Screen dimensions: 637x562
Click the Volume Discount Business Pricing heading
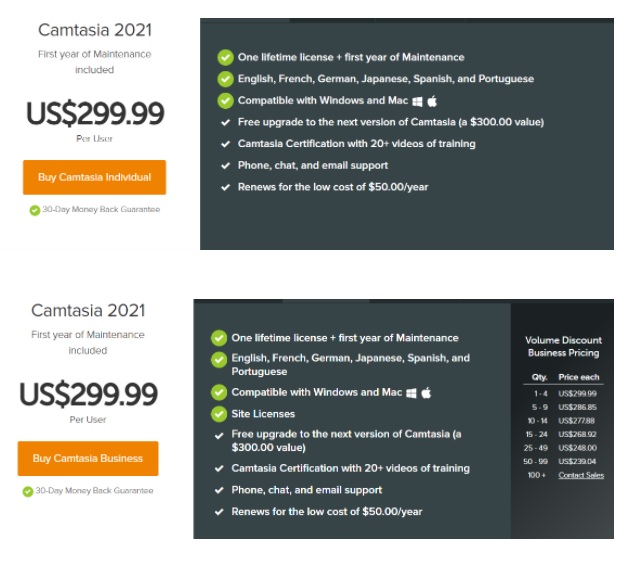pyautogui.click(x=563, y=346)
